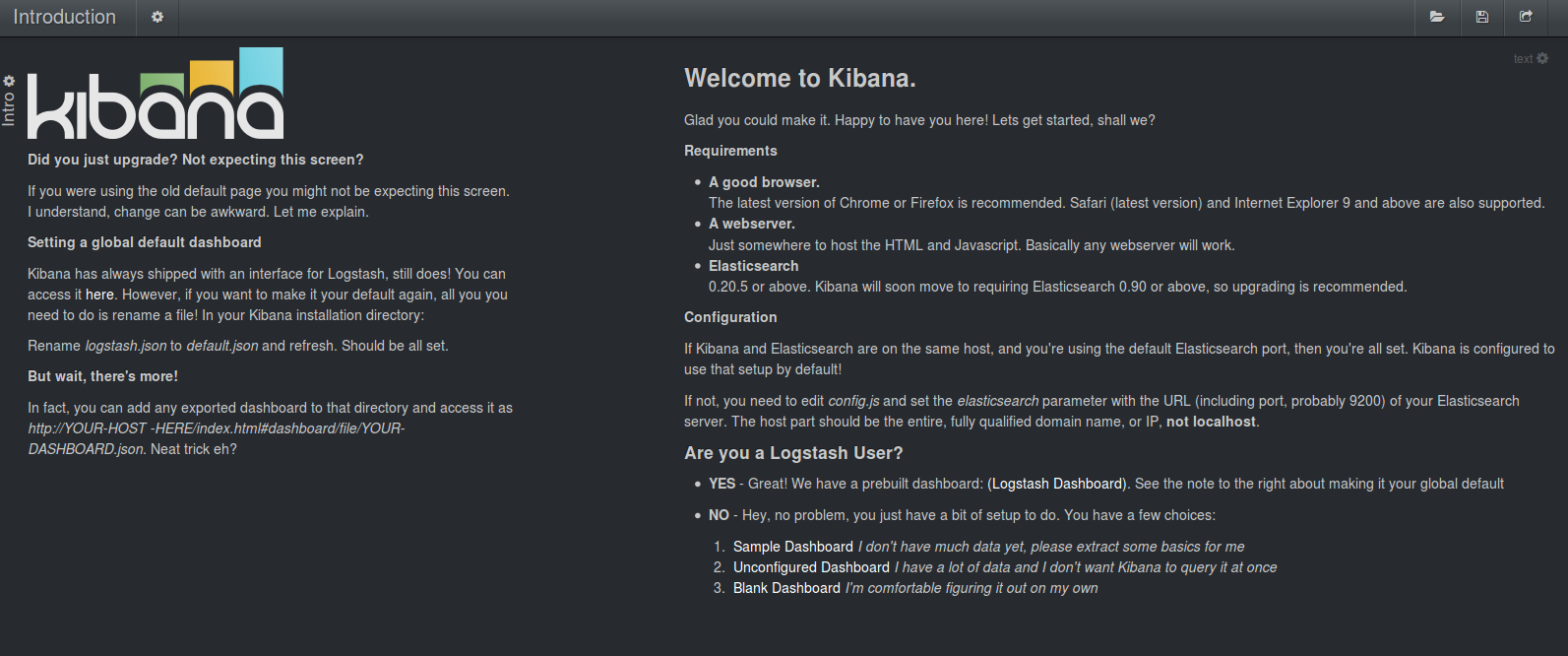This screenshot has height=656, width=1568.
Task: Click the Share dashboard arrow icon
Action: 1526,17
